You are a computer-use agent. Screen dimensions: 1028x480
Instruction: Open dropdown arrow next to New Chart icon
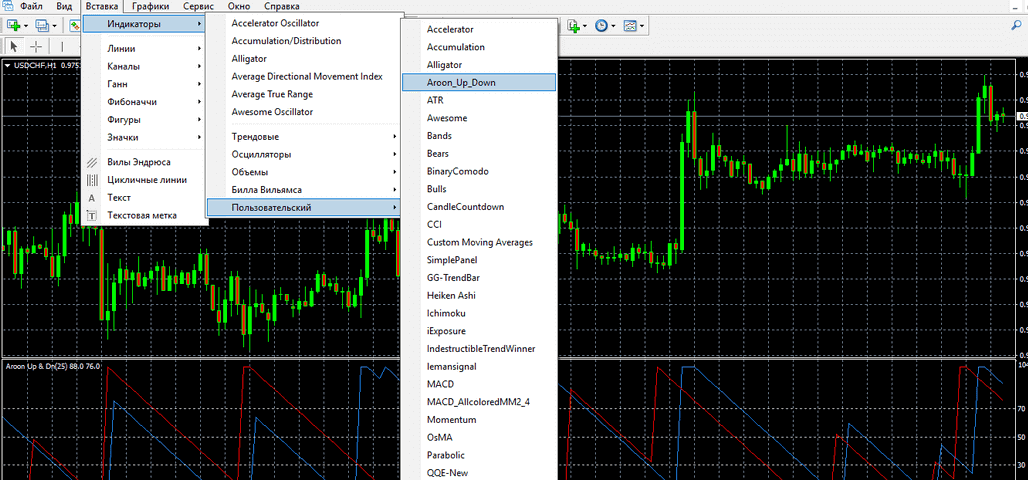coord(26,26)
